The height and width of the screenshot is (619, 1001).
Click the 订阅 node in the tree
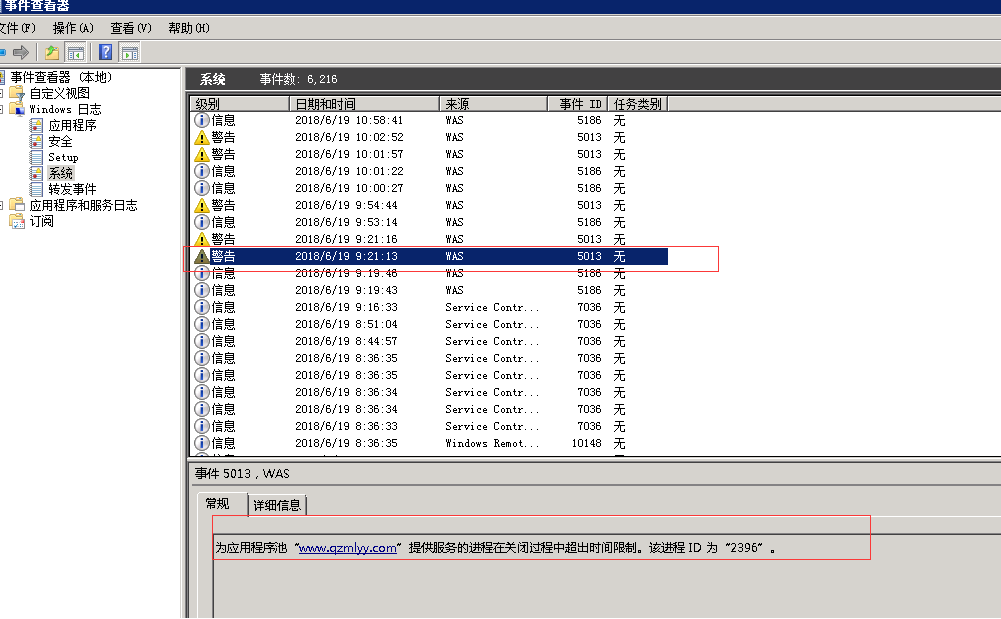click(41, 221)
